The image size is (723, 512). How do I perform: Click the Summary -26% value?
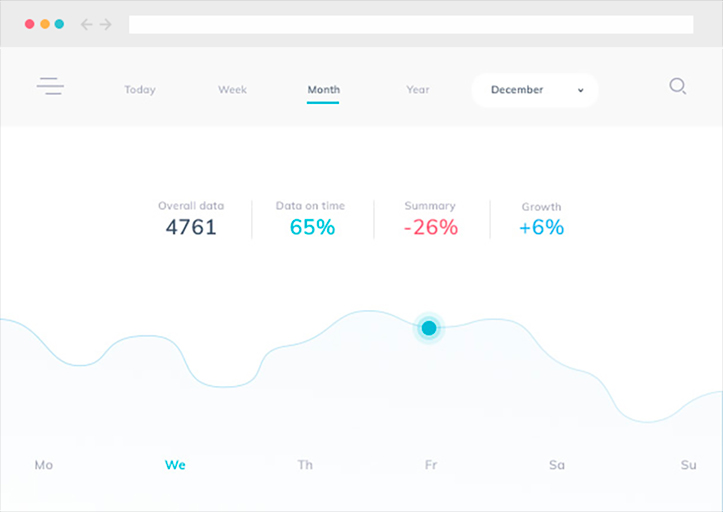pos(431,227)
